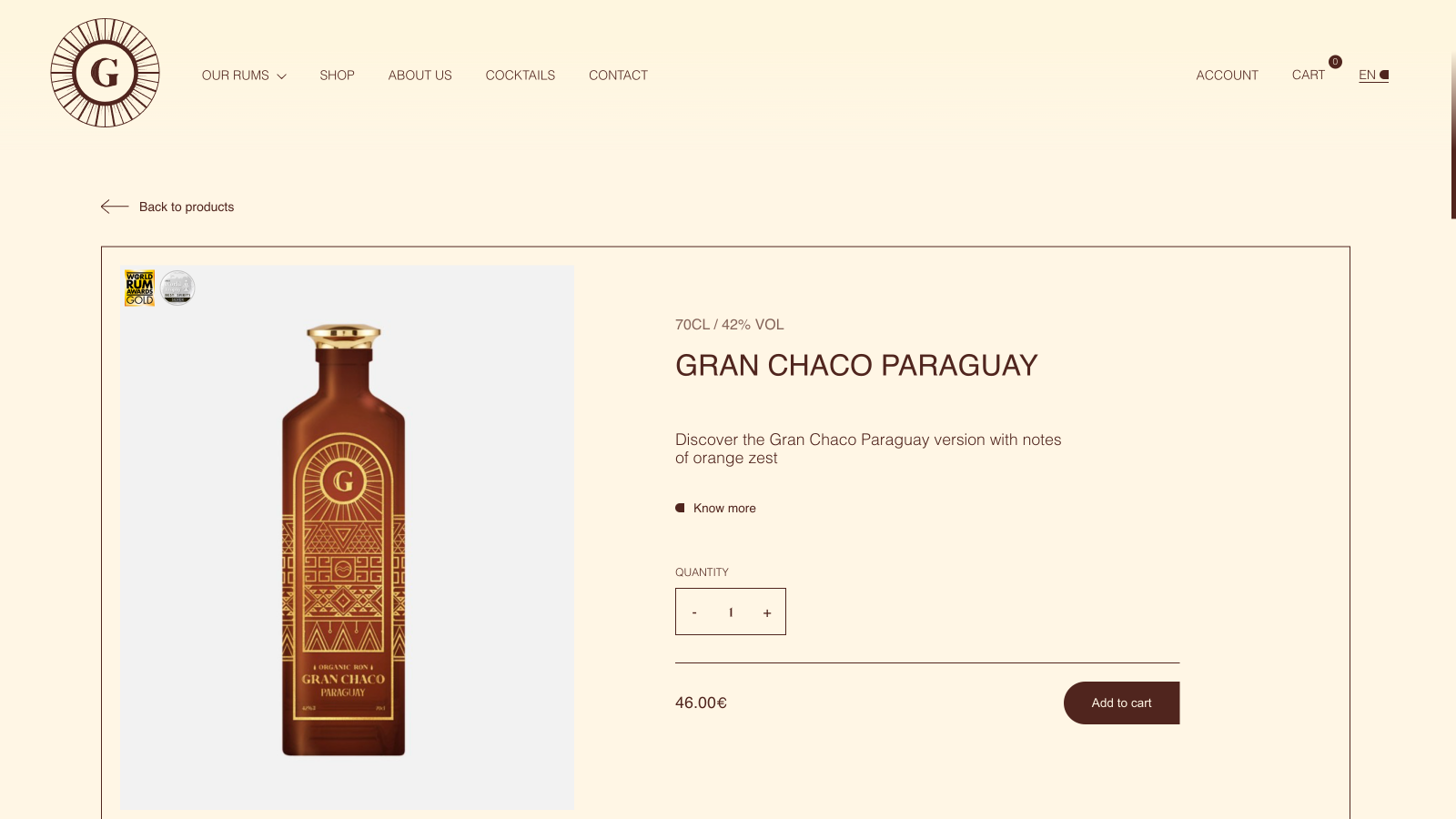Open the Shop menu item
1456x819 pixels.
(337, 76)
